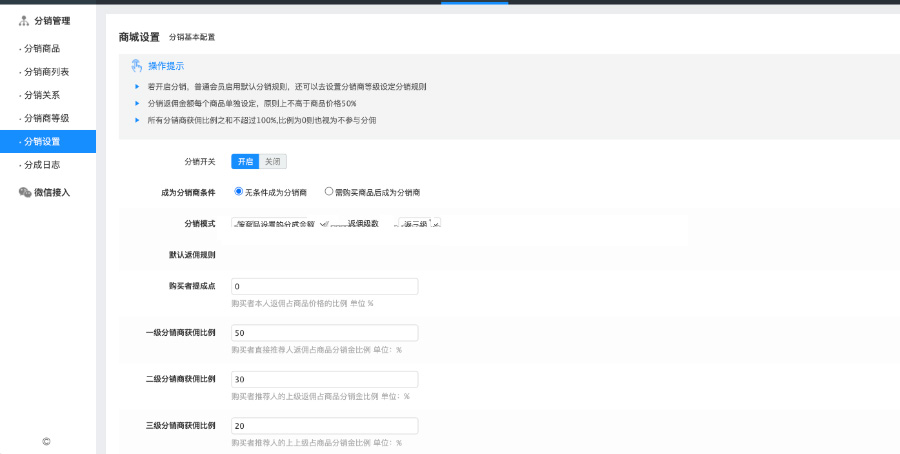Select 需购买商品后成为分销商 radio option
The height and width of the screenshot is (454, 900).
[x=329, y=191]
